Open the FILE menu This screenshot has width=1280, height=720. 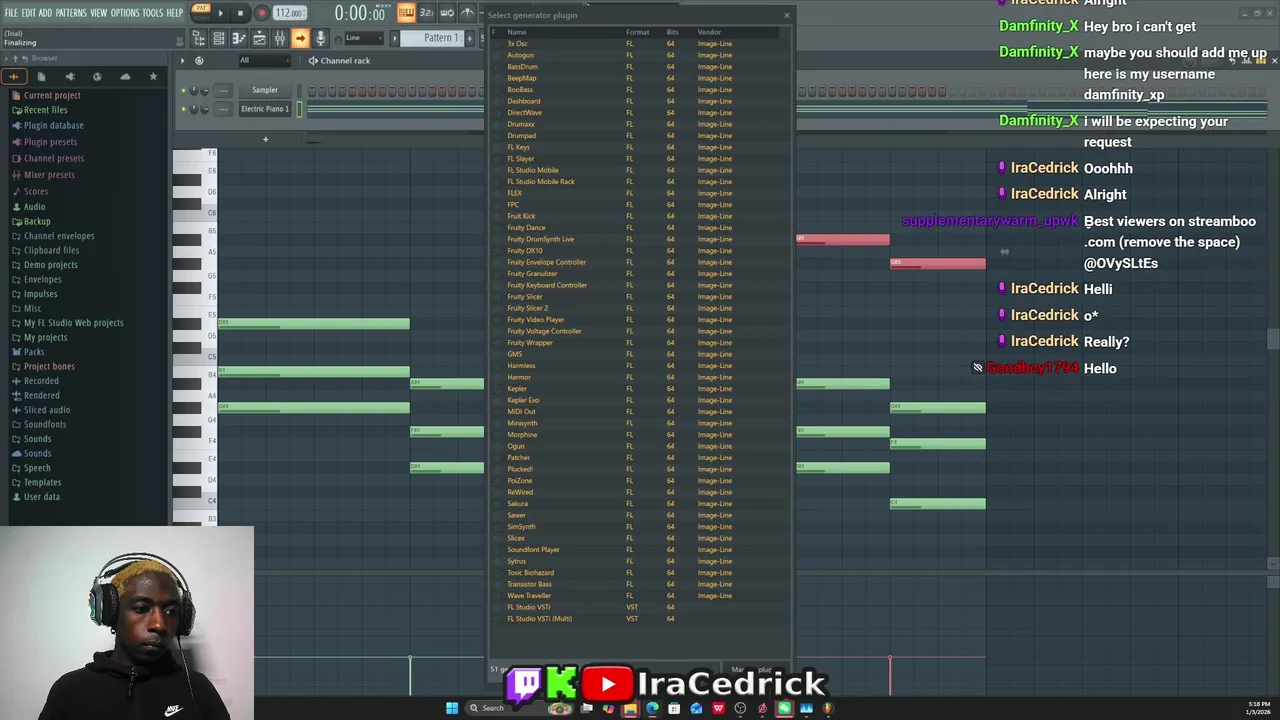pos(11,13)
